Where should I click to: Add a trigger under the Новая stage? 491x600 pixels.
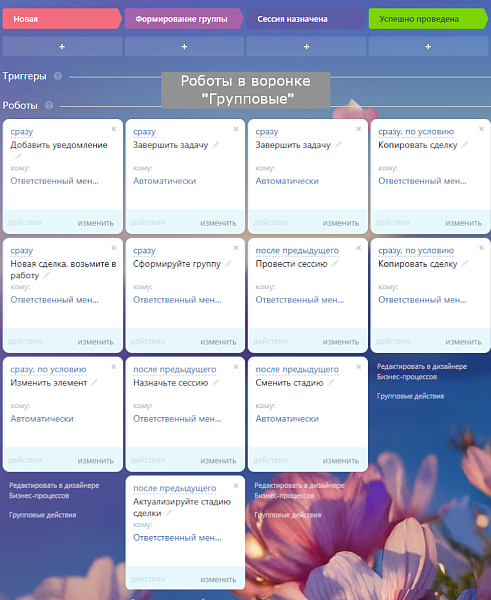62,47
